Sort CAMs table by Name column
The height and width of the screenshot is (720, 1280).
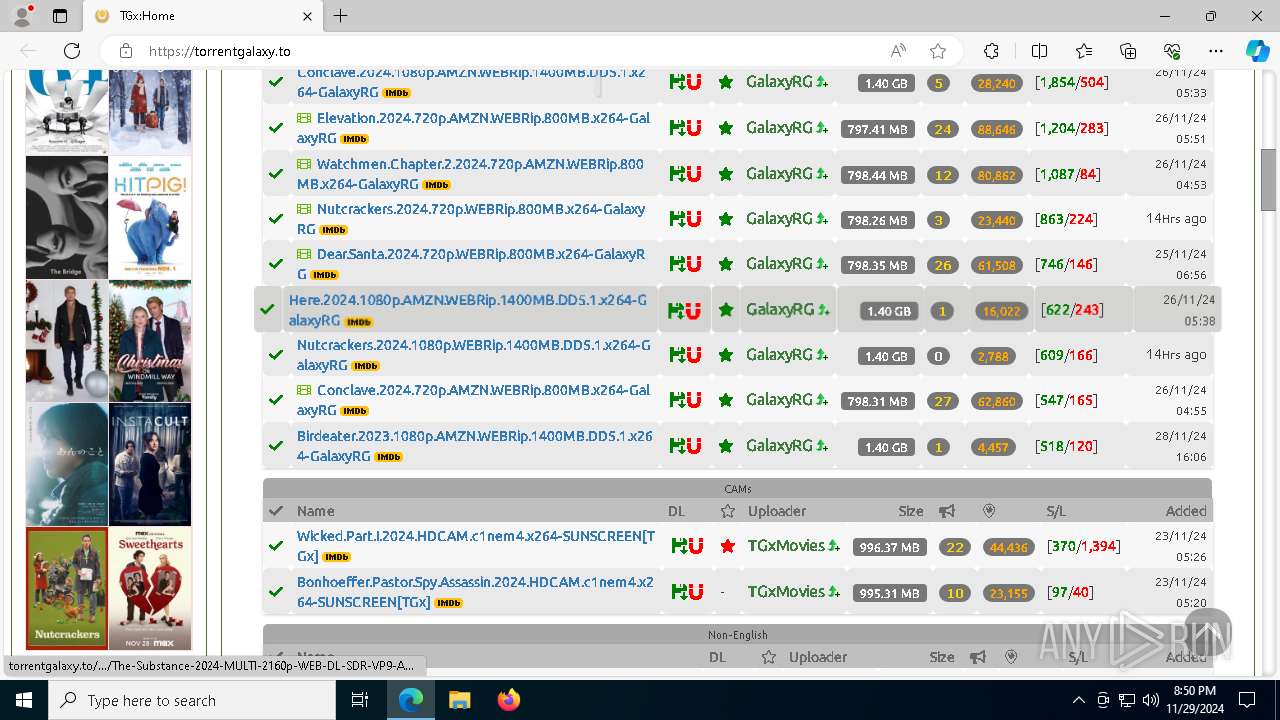pos(315,511)
